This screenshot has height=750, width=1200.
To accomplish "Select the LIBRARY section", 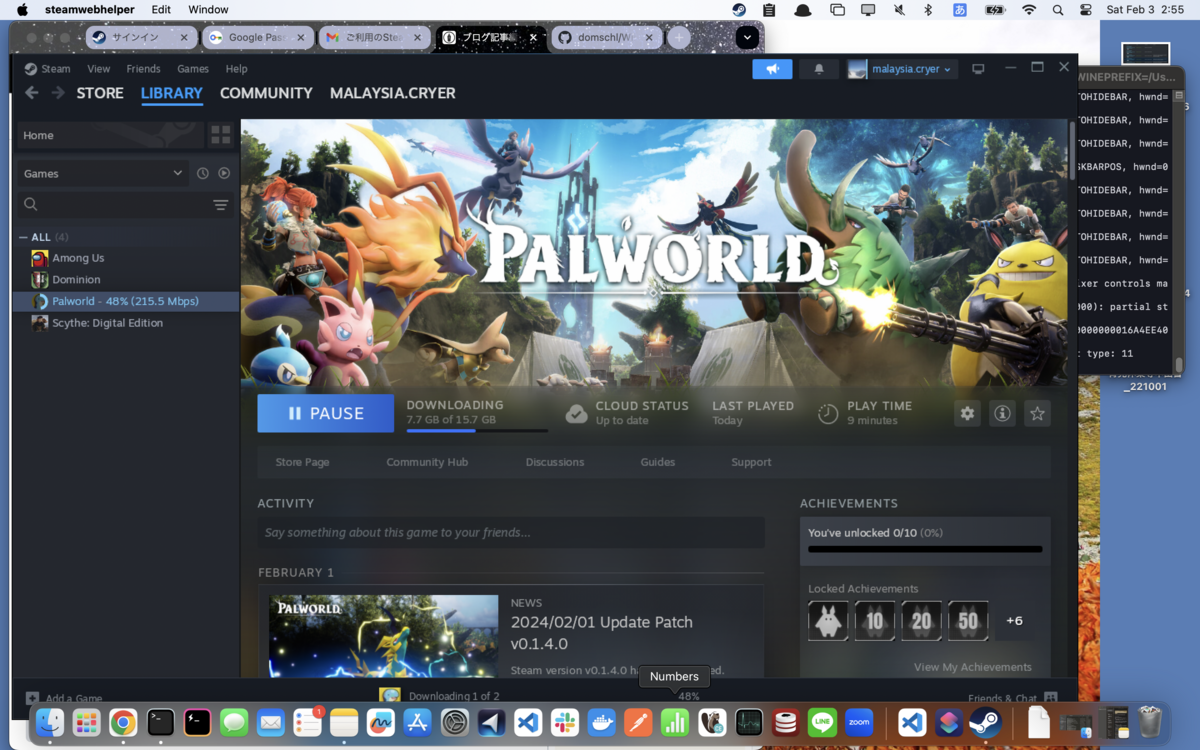I will [x=172, y=93].
